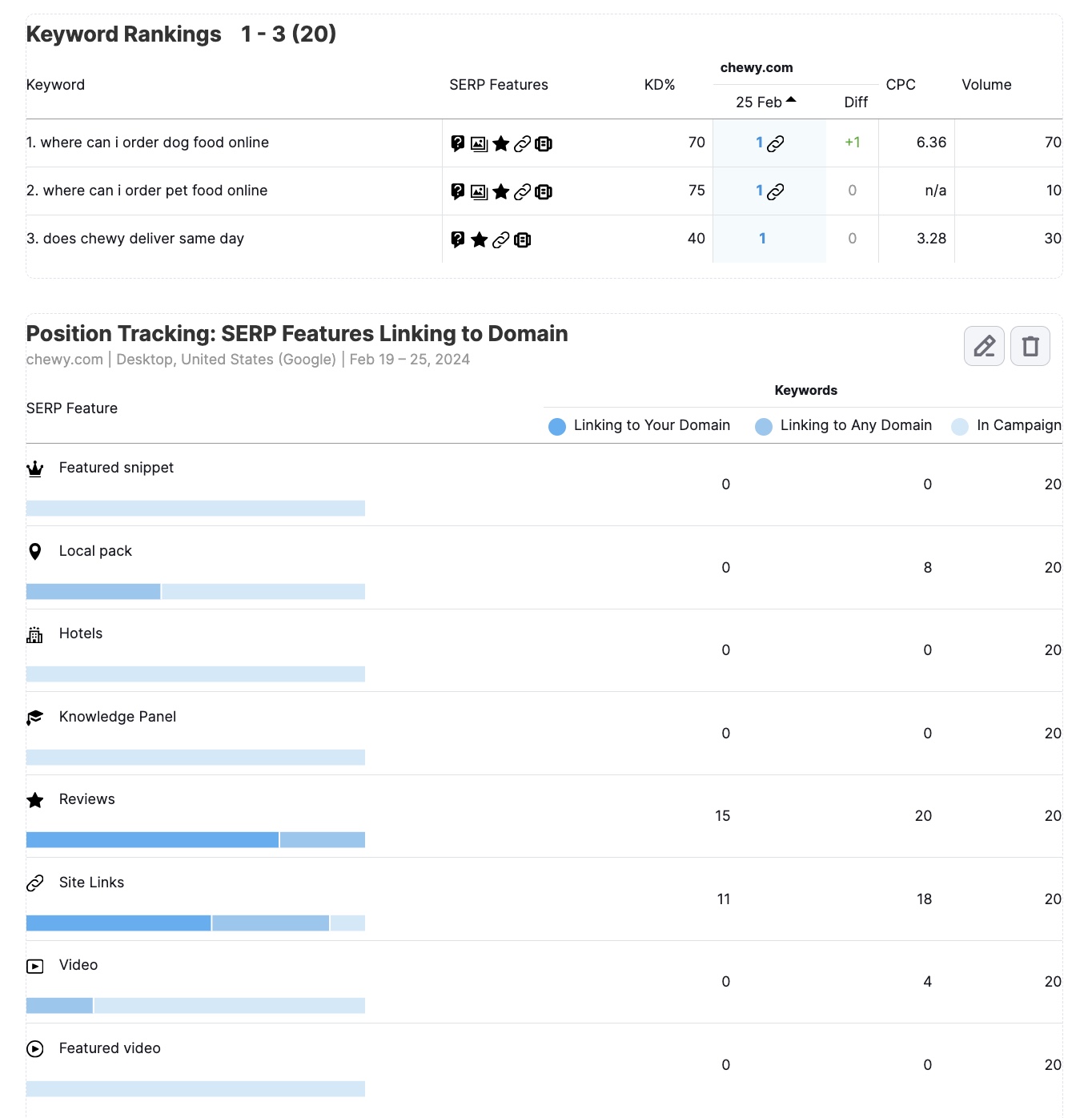Toggle the 'Linking to Your Domain' legend filter

(x=639, y=425)
